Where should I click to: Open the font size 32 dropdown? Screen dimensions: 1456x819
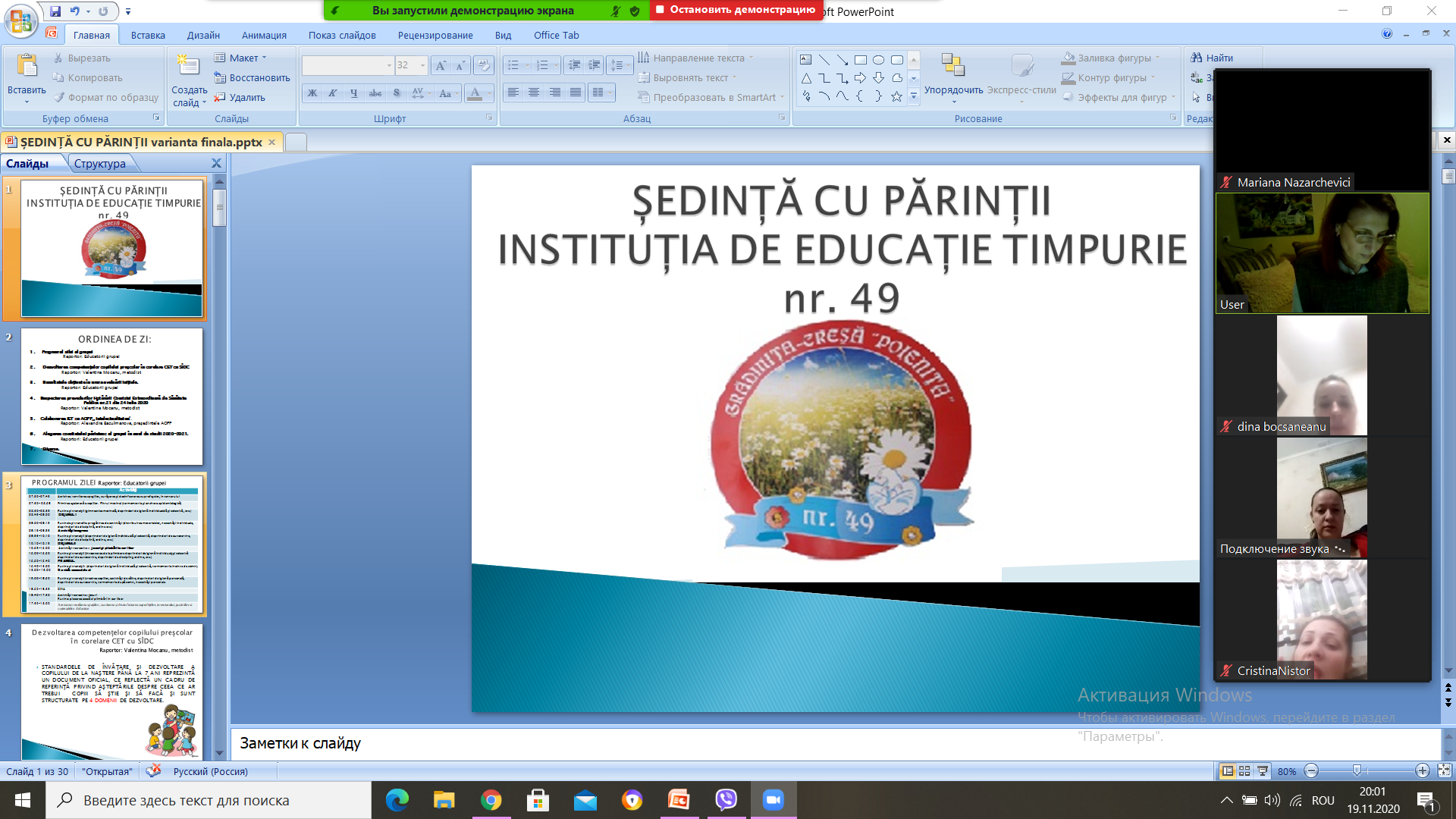[423, 66]
